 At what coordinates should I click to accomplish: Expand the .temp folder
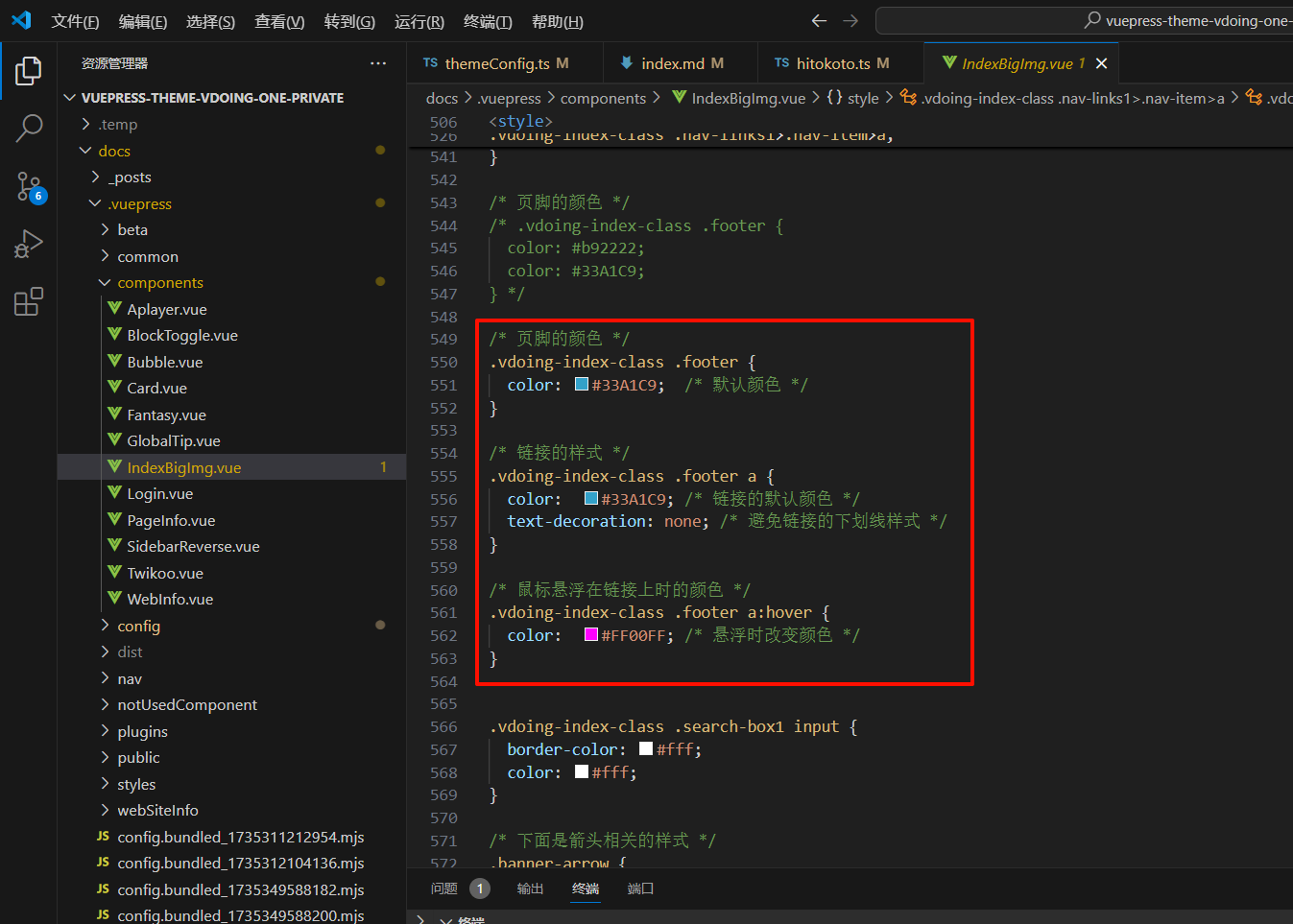tap(231, 124)
